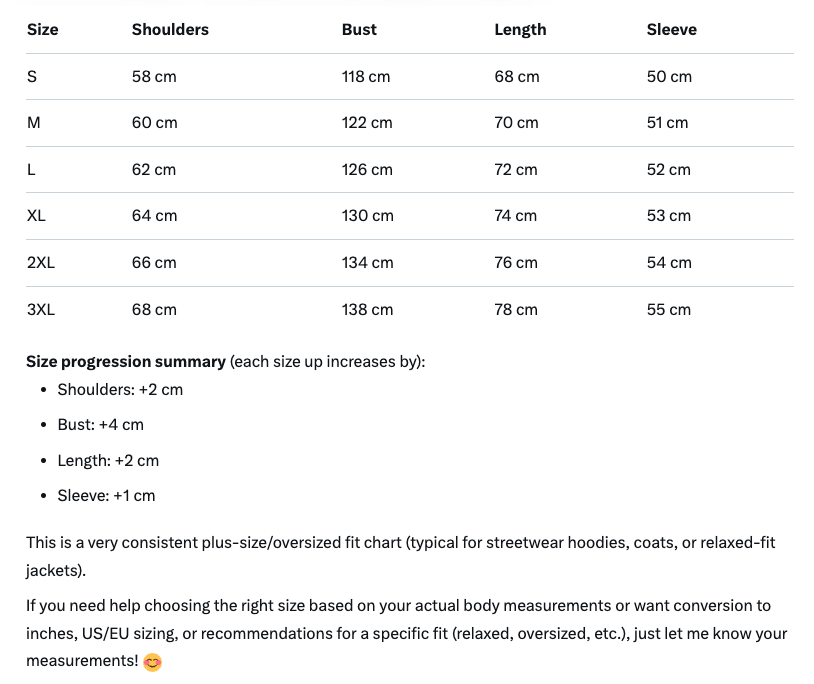Click the Shoulders: +2 cm bullet

click(120, 390)
